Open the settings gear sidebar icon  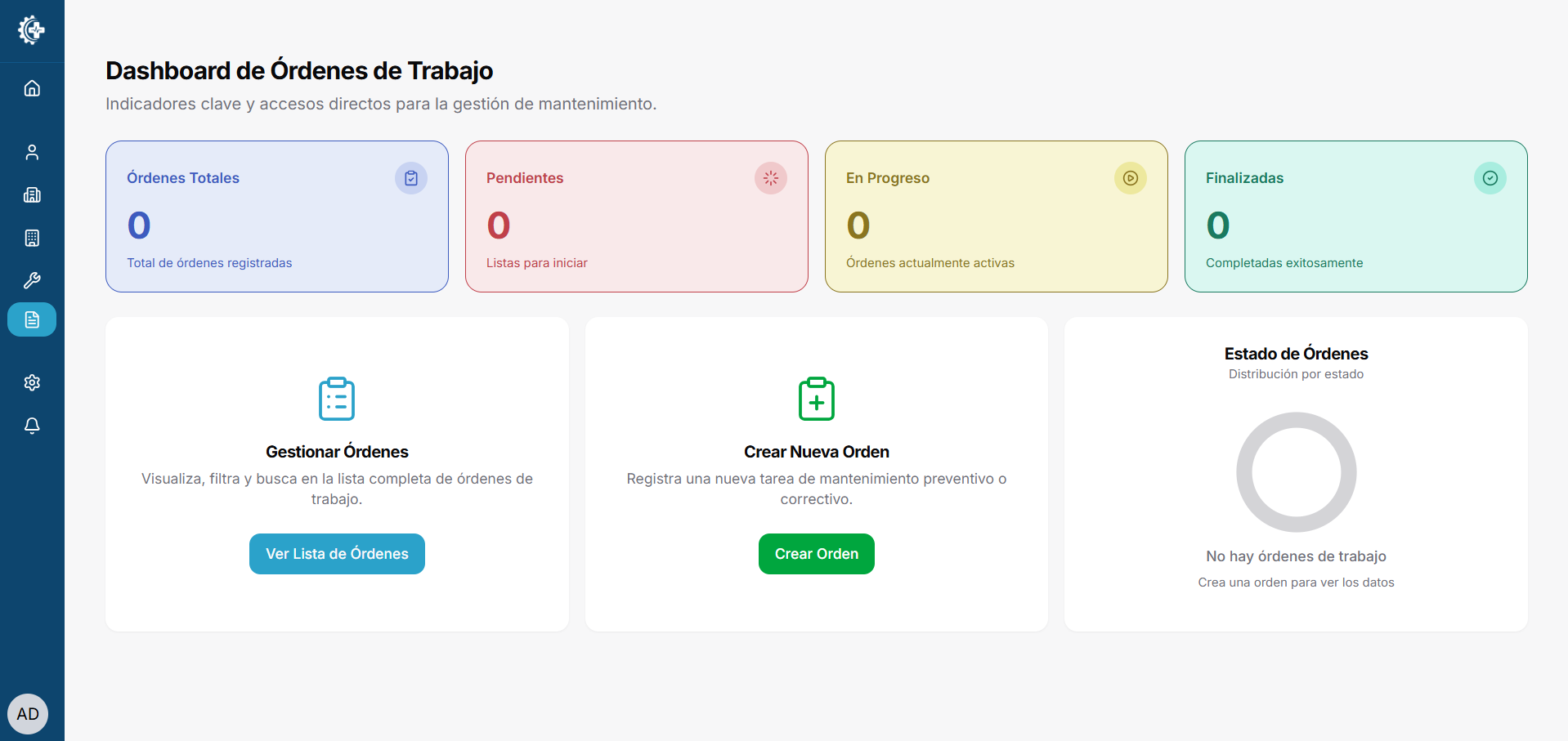point(32,382)
